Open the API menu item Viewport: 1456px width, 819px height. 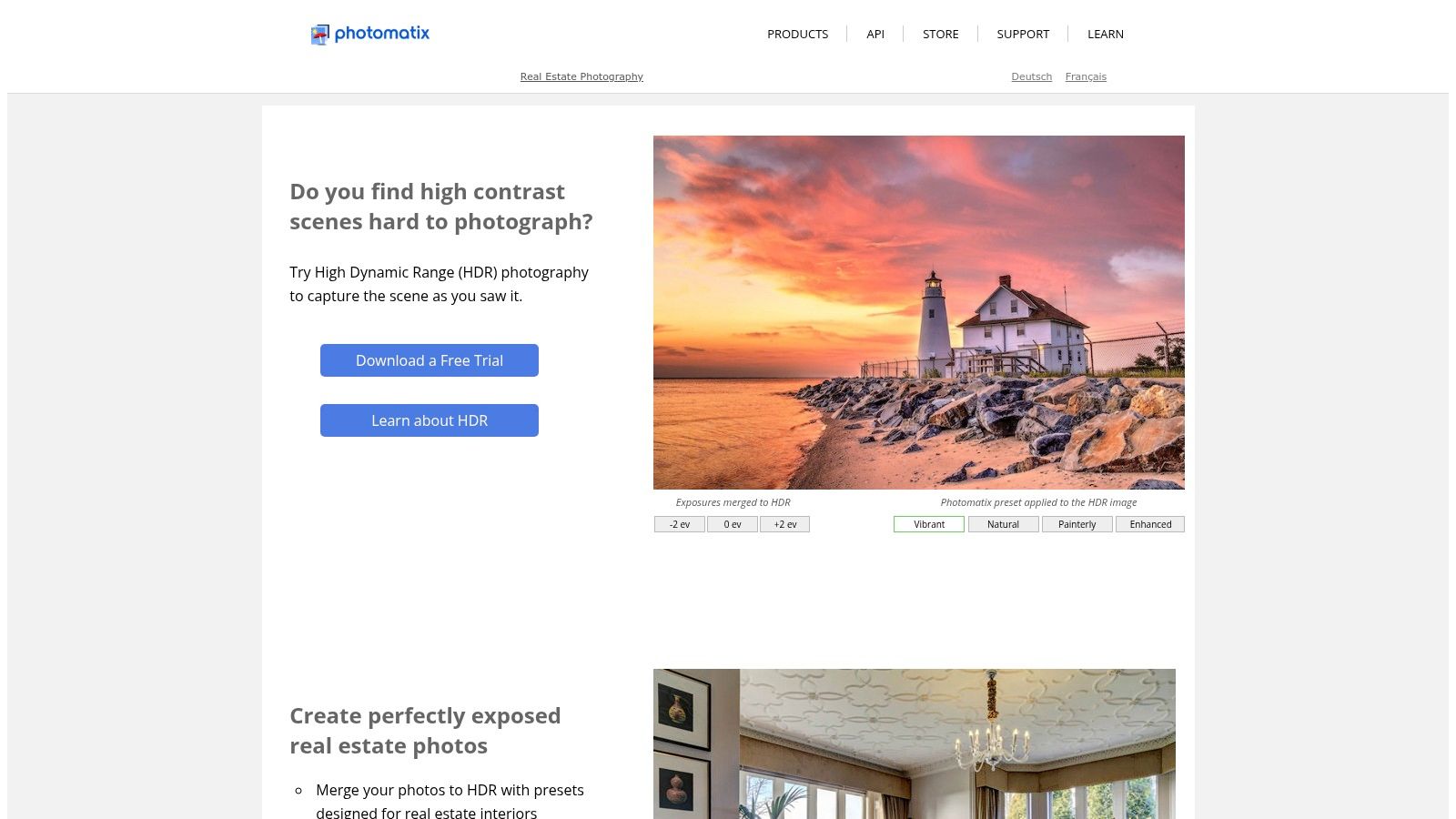pyautogui.click(x=875, y=34)
